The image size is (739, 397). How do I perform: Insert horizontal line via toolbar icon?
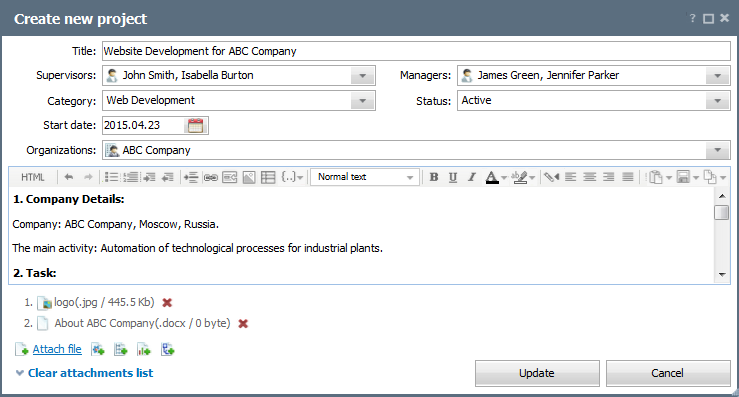tap(191, 177)
